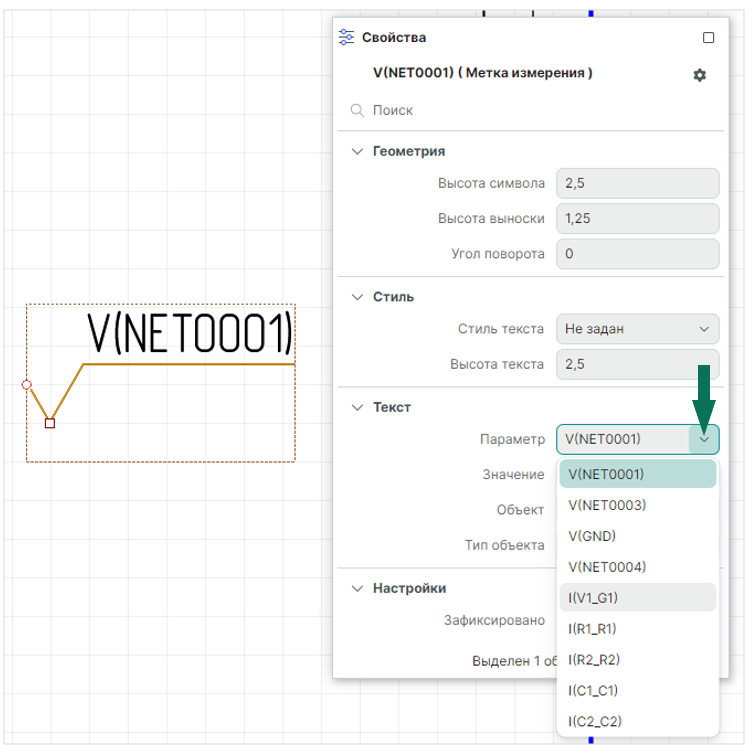The image size is (753, 753).
Task: Open the properties panel settings gear
Action: (x=700, y=75)
